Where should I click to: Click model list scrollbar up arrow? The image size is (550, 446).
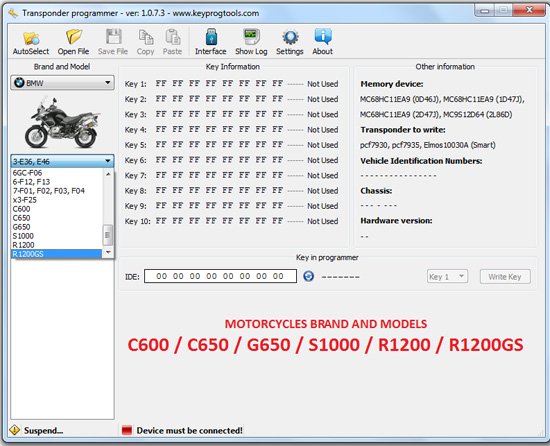tap(108, 174)
